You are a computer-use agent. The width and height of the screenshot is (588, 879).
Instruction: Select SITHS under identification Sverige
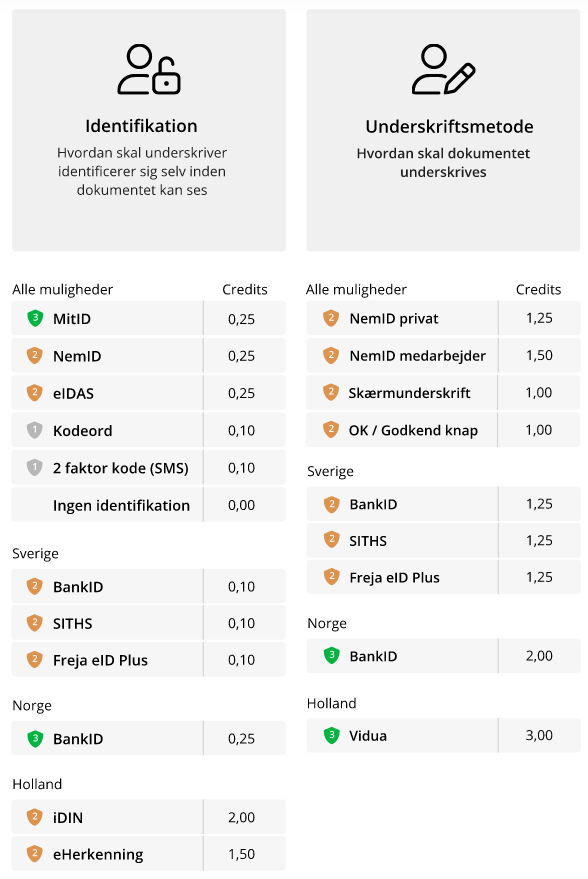point(149,623)
